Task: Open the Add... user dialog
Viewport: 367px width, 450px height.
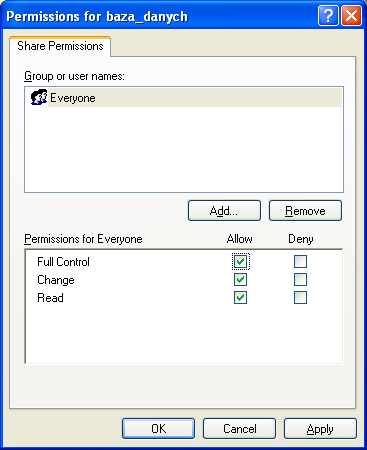Action: coord(224,211)
